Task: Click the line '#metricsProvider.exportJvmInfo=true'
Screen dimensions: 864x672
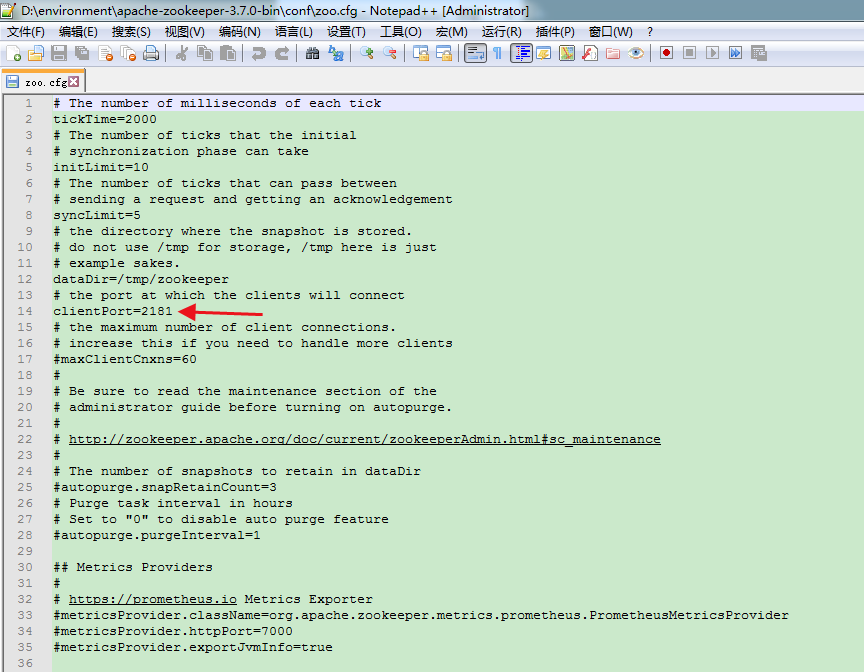Action: point(193,647)
